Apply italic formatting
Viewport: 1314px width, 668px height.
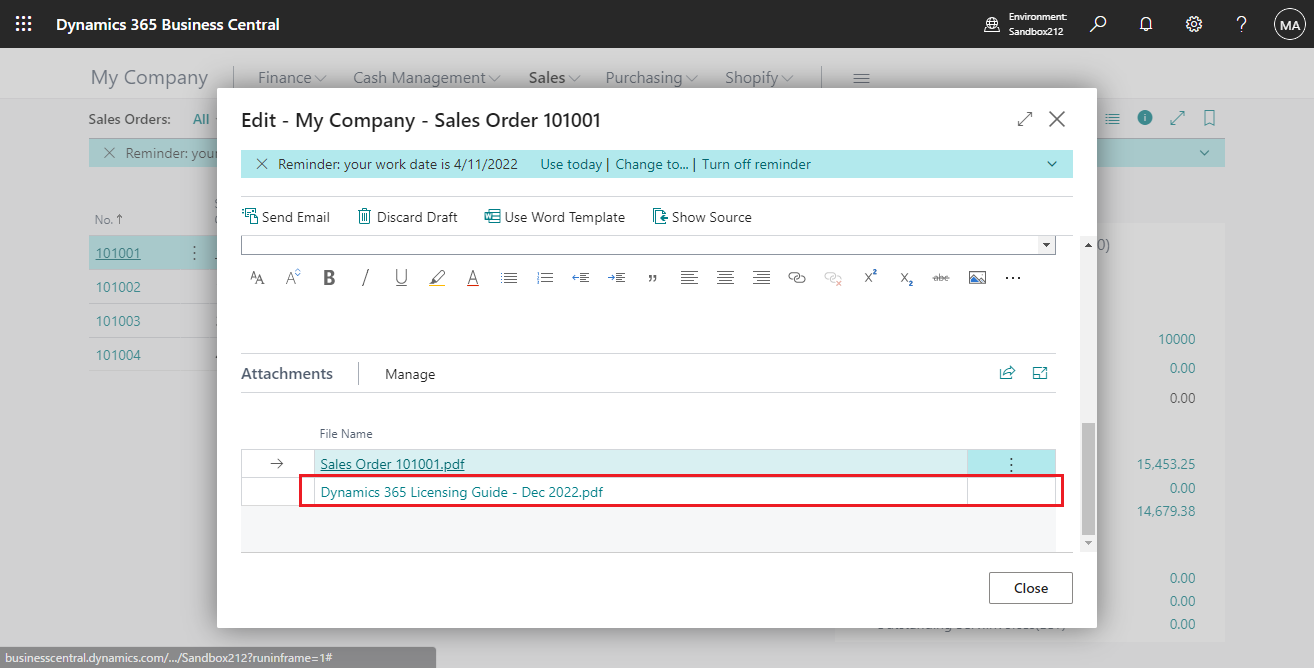[365, 277]
